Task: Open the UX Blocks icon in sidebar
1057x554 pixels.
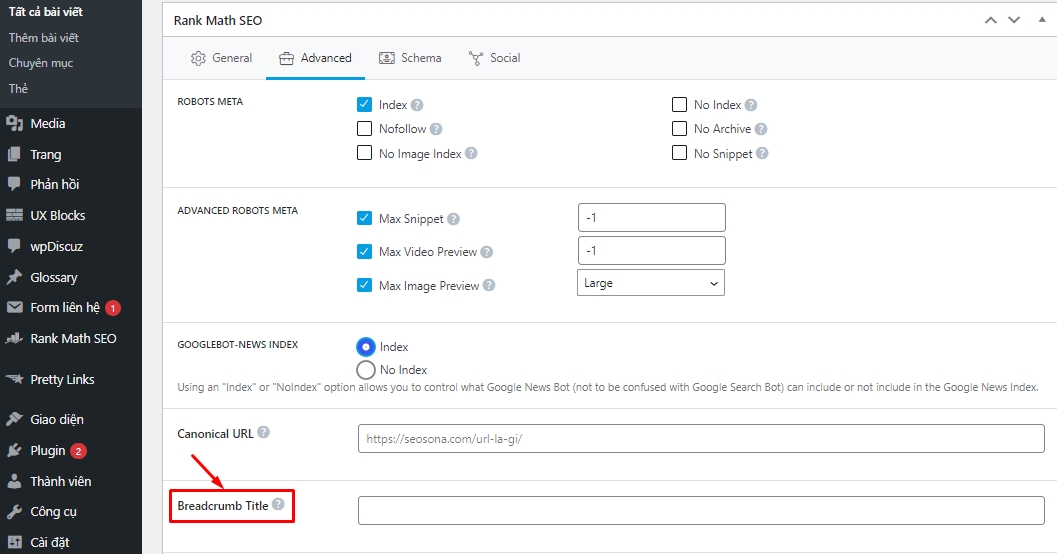Action: tap(14, 215)
